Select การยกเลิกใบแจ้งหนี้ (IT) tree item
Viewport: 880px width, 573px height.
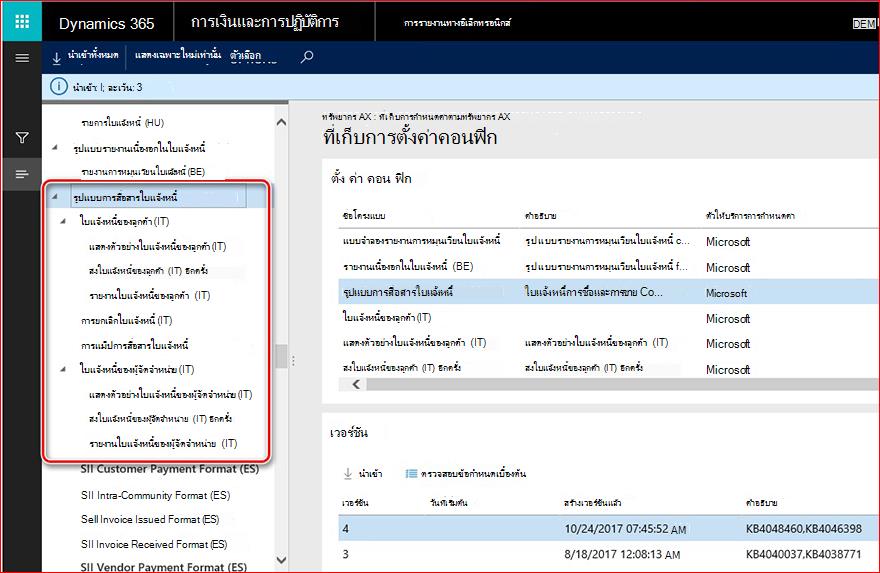[x=126, y=320]
